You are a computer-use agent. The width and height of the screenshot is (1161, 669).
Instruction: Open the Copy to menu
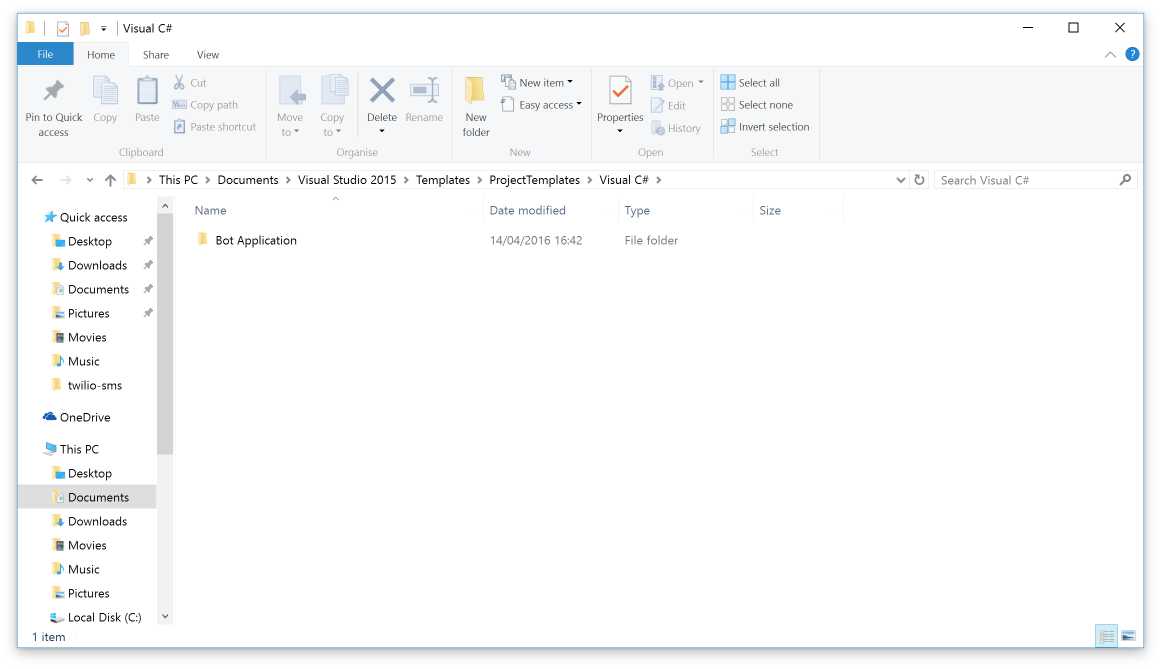[x=332, y=107]
